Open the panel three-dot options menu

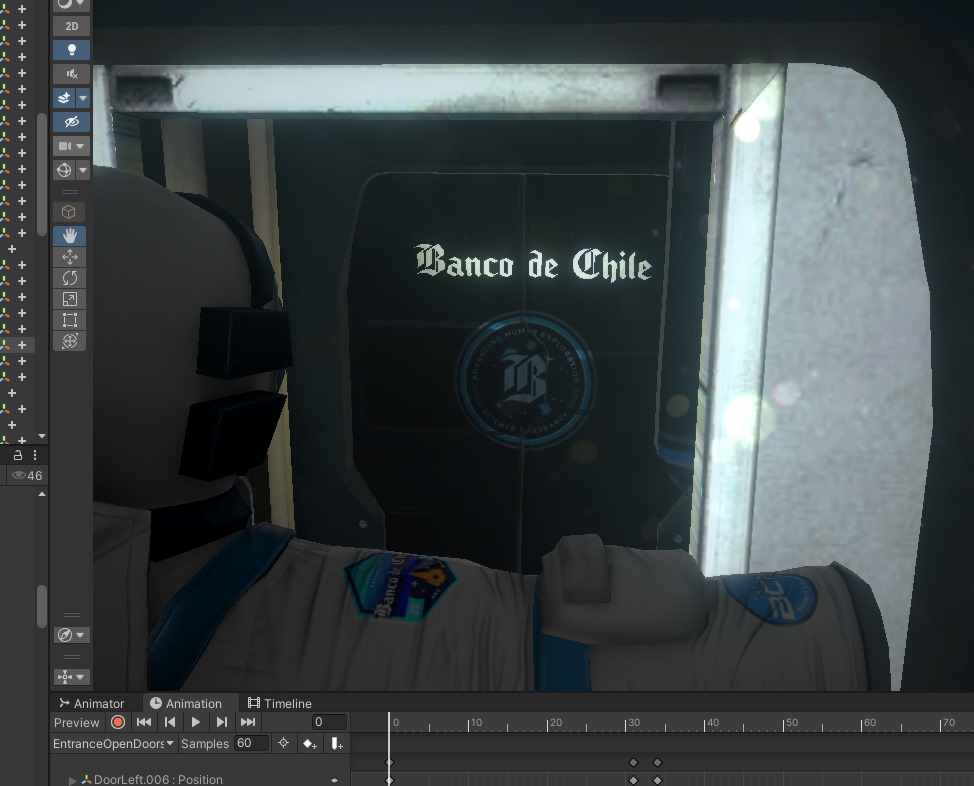(x=35, y=455)
